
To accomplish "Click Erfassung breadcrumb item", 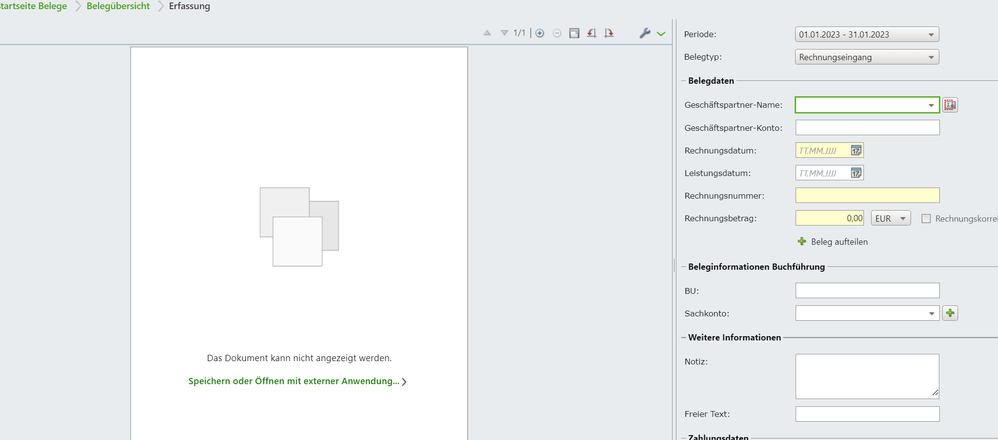I will pyautogui.click(x=190, y=6).
